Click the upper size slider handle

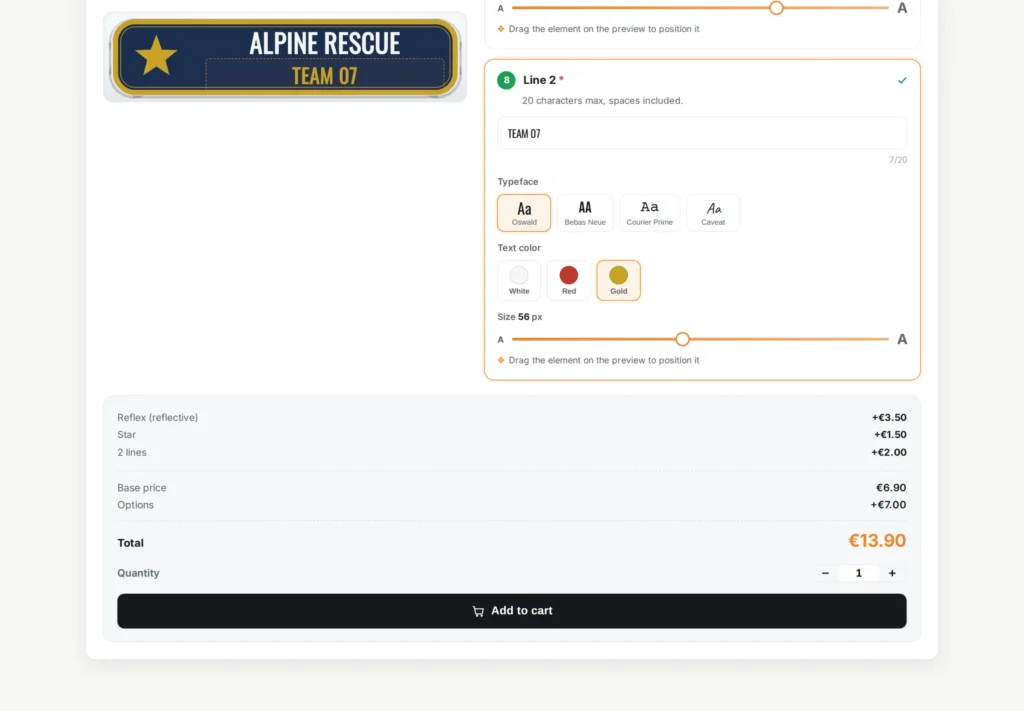(x=776, y=8)
